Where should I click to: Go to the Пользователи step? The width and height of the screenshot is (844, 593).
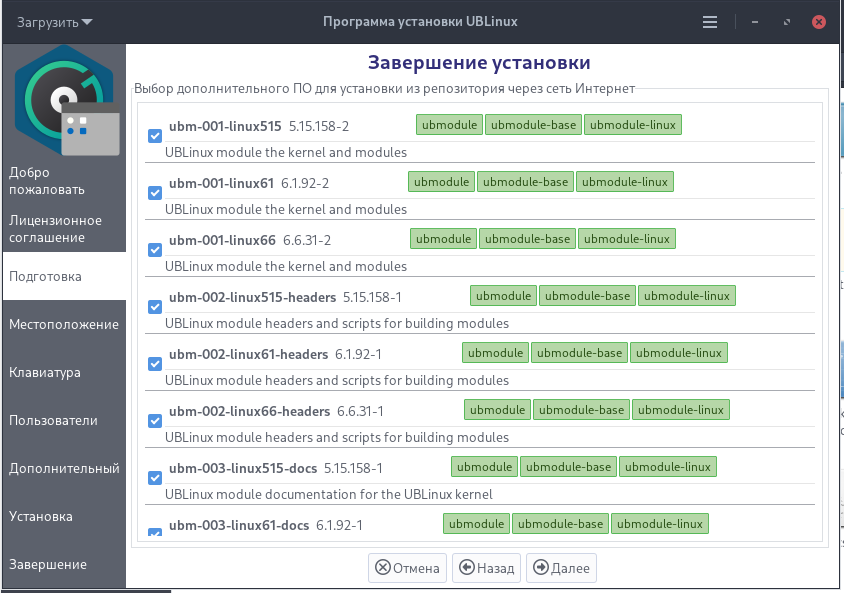tap(64, 420)
